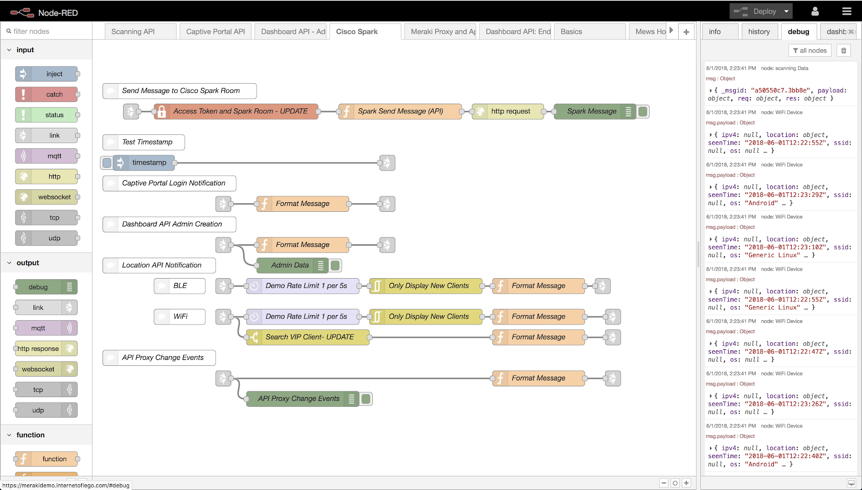Select the input link node in palette

point(46,135)
